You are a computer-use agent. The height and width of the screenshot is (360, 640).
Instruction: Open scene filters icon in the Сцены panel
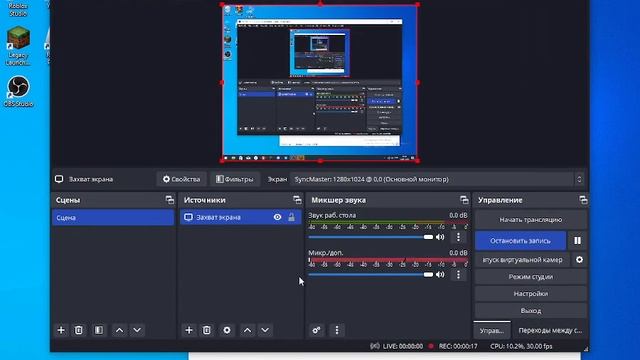99,330
